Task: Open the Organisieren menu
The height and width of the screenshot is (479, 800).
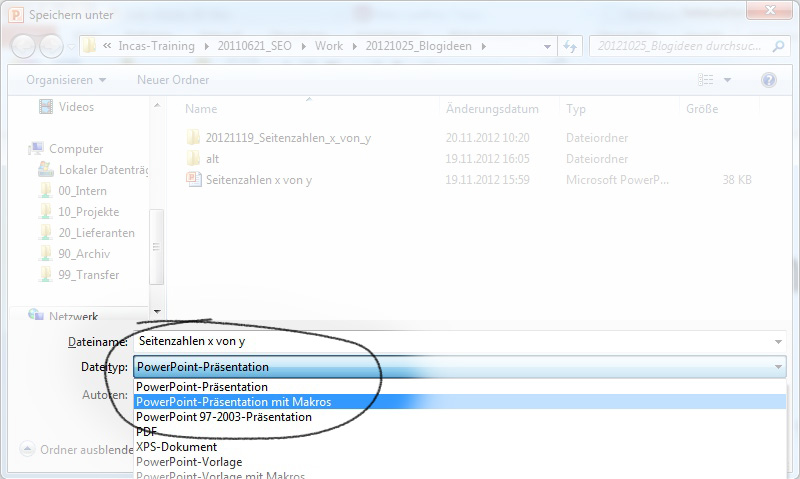Action: pos(66,80)
